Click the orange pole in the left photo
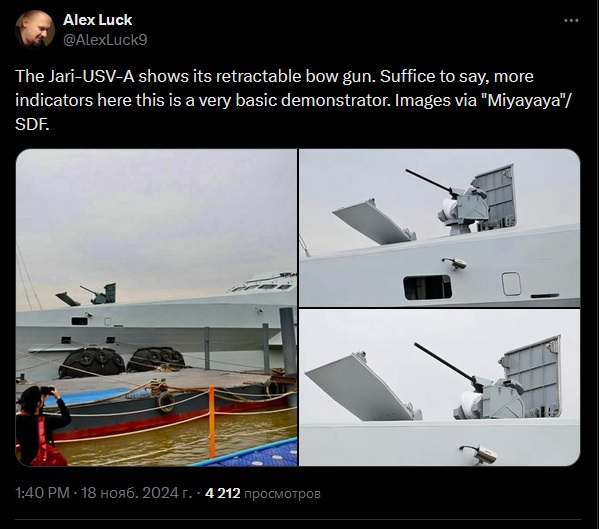Image resolution: width=599 pixels, height=529 pixels. pyautogui.click(x=212, y=422)
